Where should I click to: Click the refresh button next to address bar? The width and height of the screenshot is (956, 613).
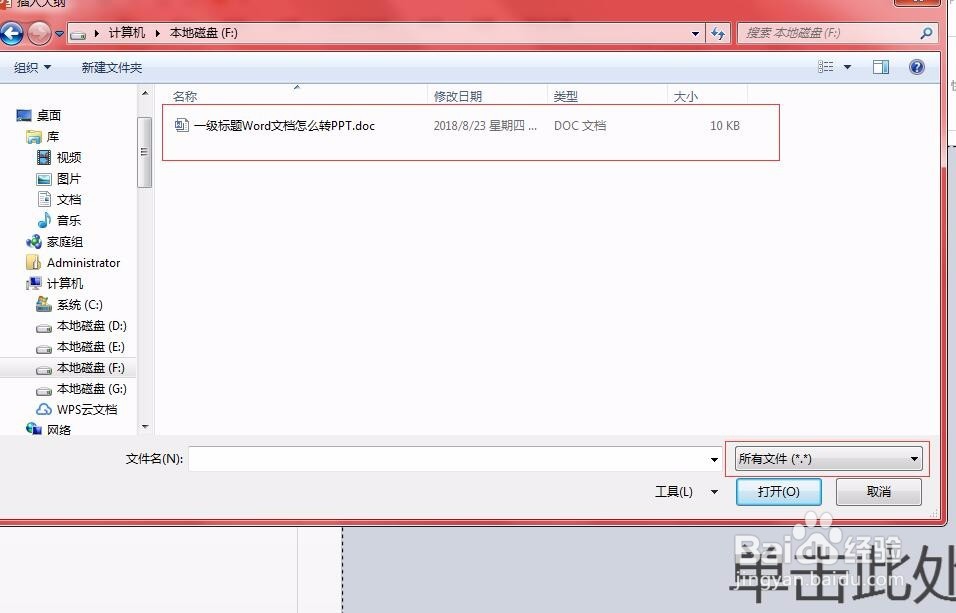click(718, 34)
